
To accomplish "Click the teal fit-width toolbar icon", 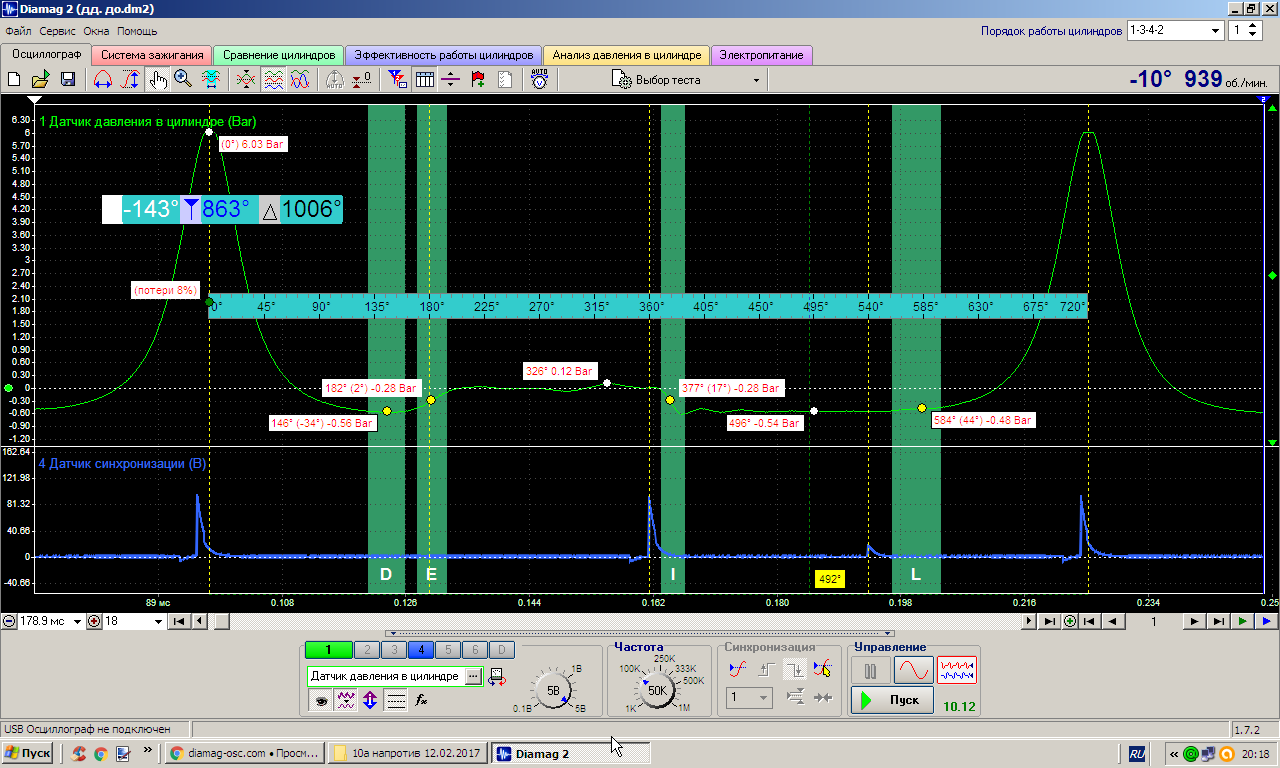I will point(211,80).
